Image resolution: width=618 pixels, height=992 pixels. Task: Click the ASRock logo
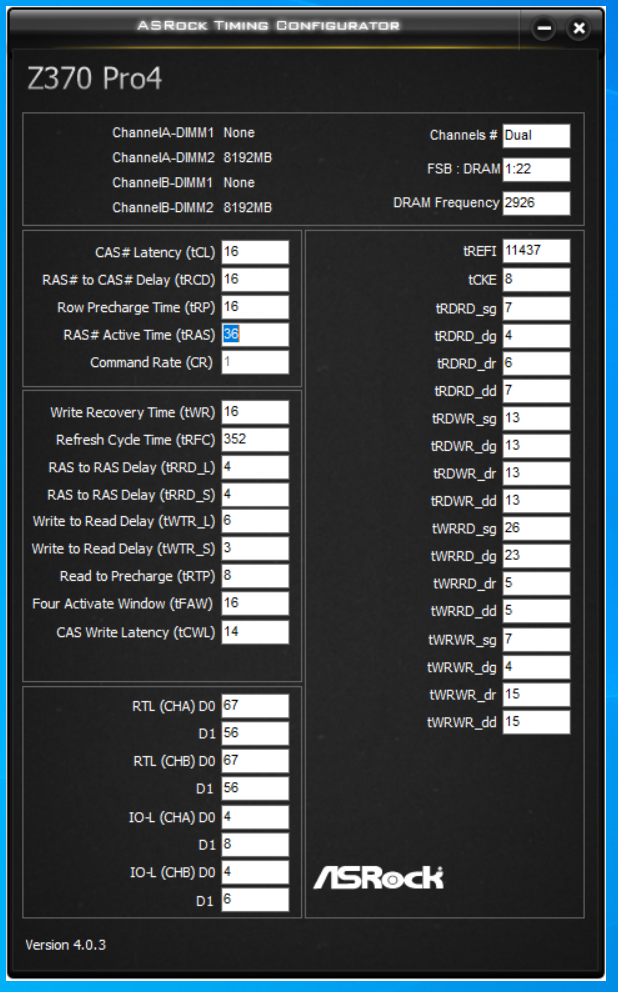(378, 877)
